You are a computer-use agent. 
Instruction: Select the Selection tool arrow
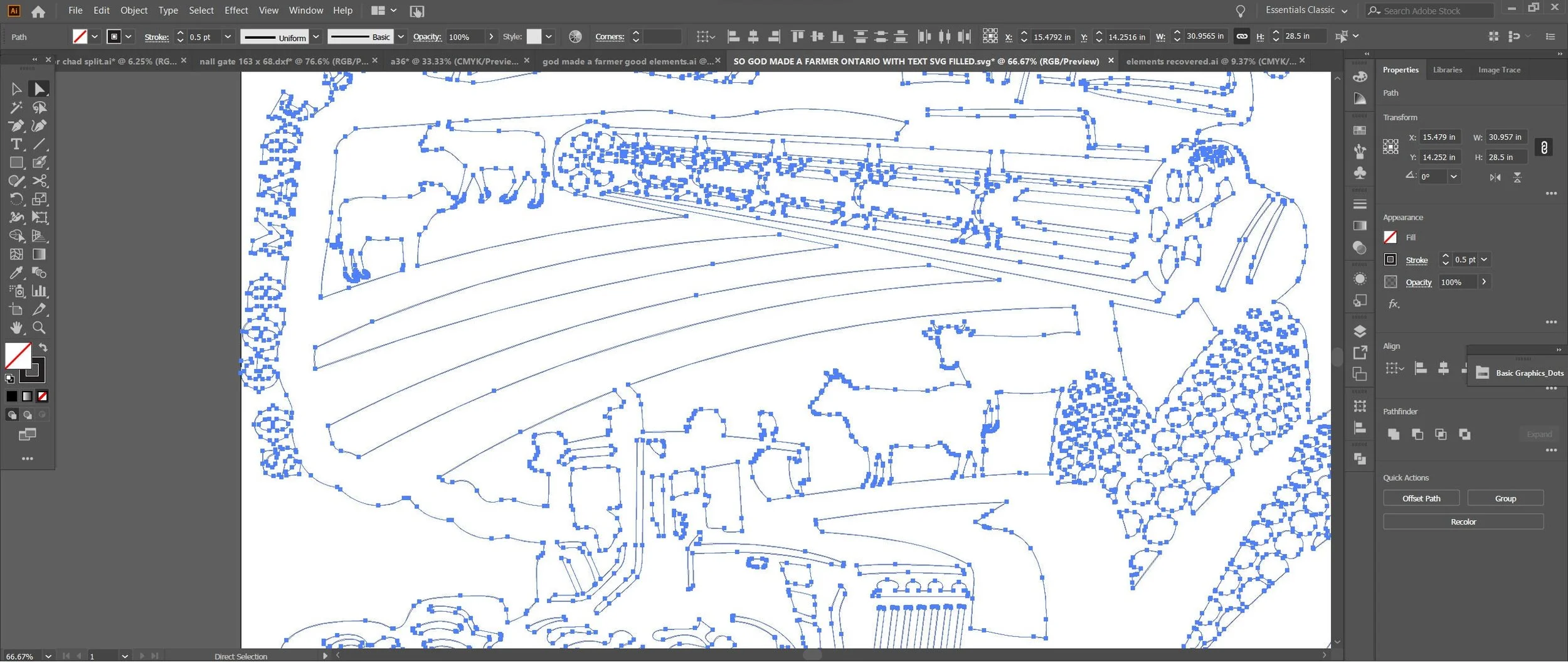click(x=16, y=89)
